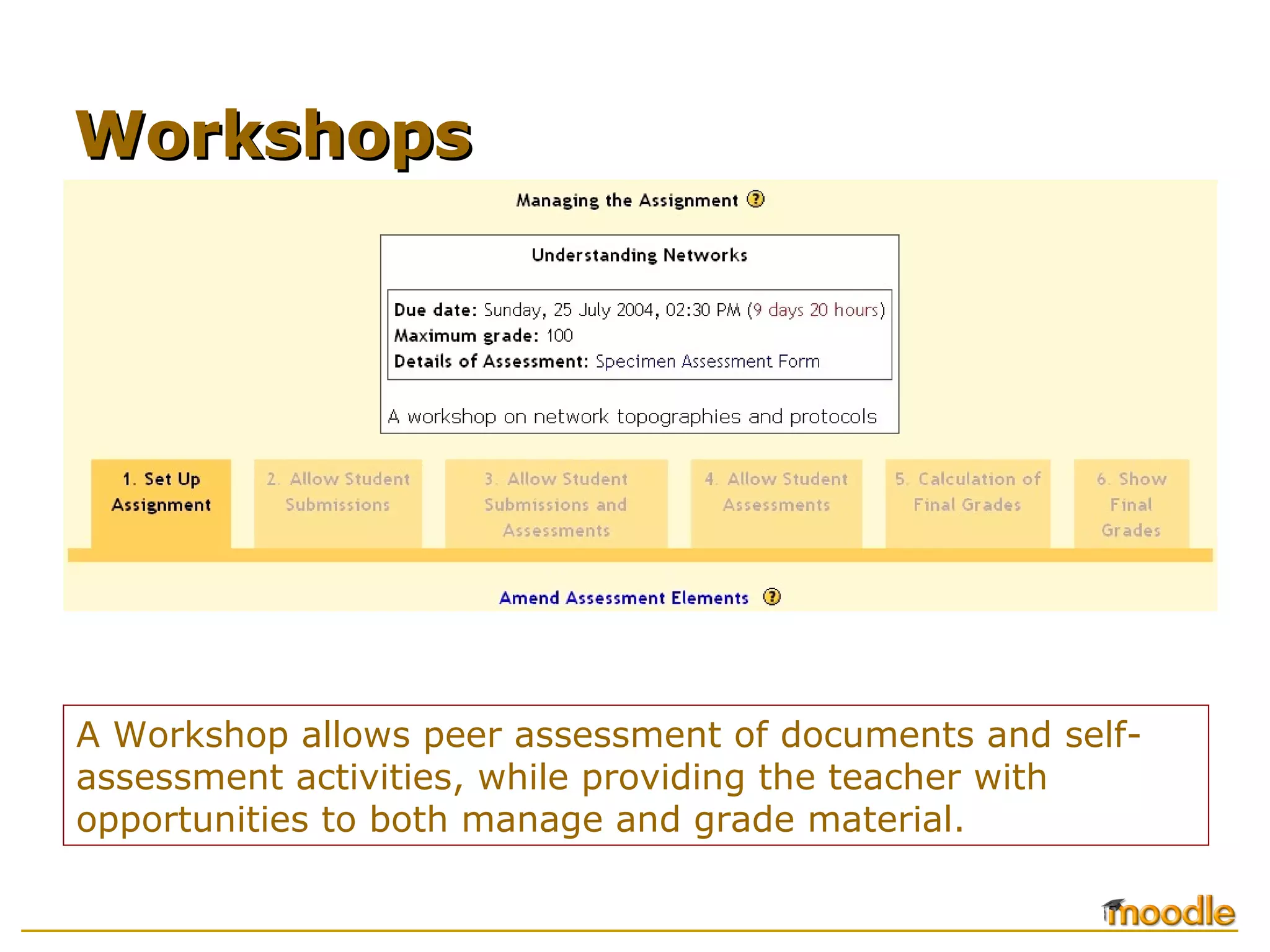The image size is (1270, 952).
Task: Click the Managing the Assignment heading
Action: [627, 201]
